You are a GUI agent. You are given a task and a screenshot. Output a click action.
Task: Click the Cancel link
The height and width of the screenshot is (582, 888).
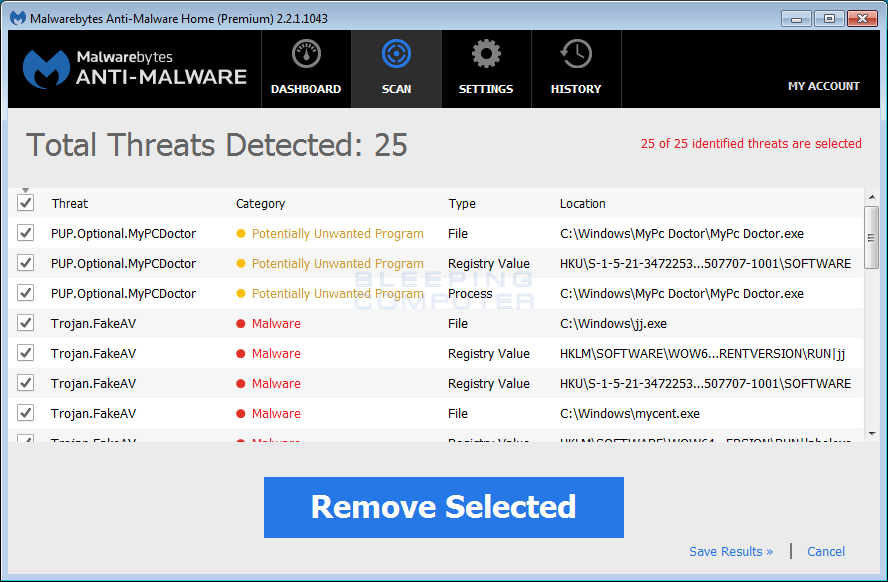coord(826,551)
